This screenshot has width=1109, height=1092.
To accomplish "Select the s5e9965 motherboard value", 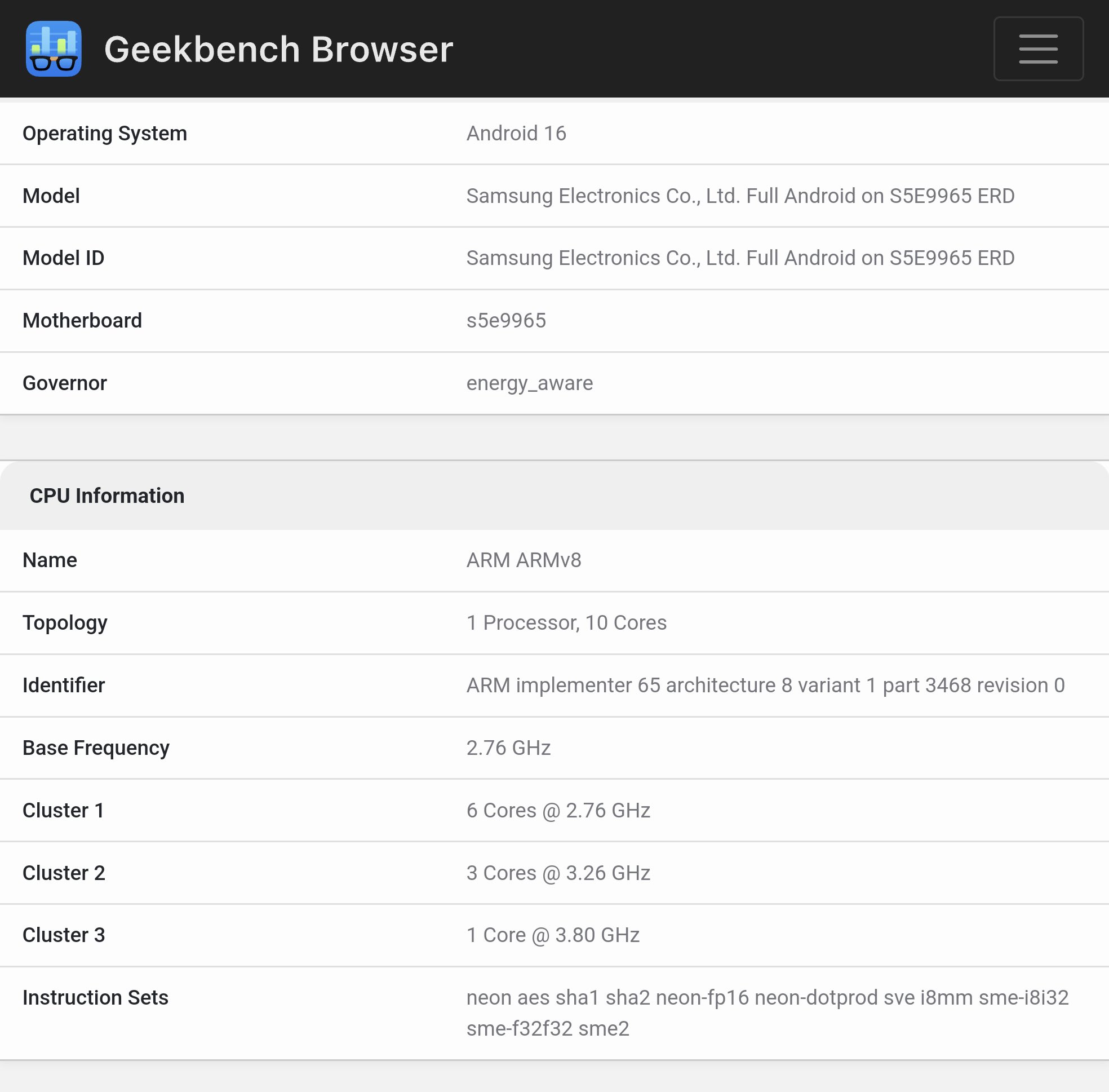I will [506, 321].
